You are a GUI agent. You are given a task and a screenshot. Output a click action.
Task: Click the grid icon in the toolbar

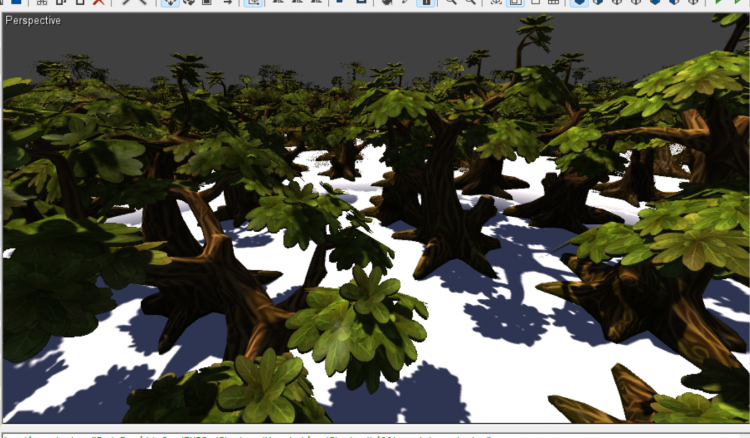point(552,3)
